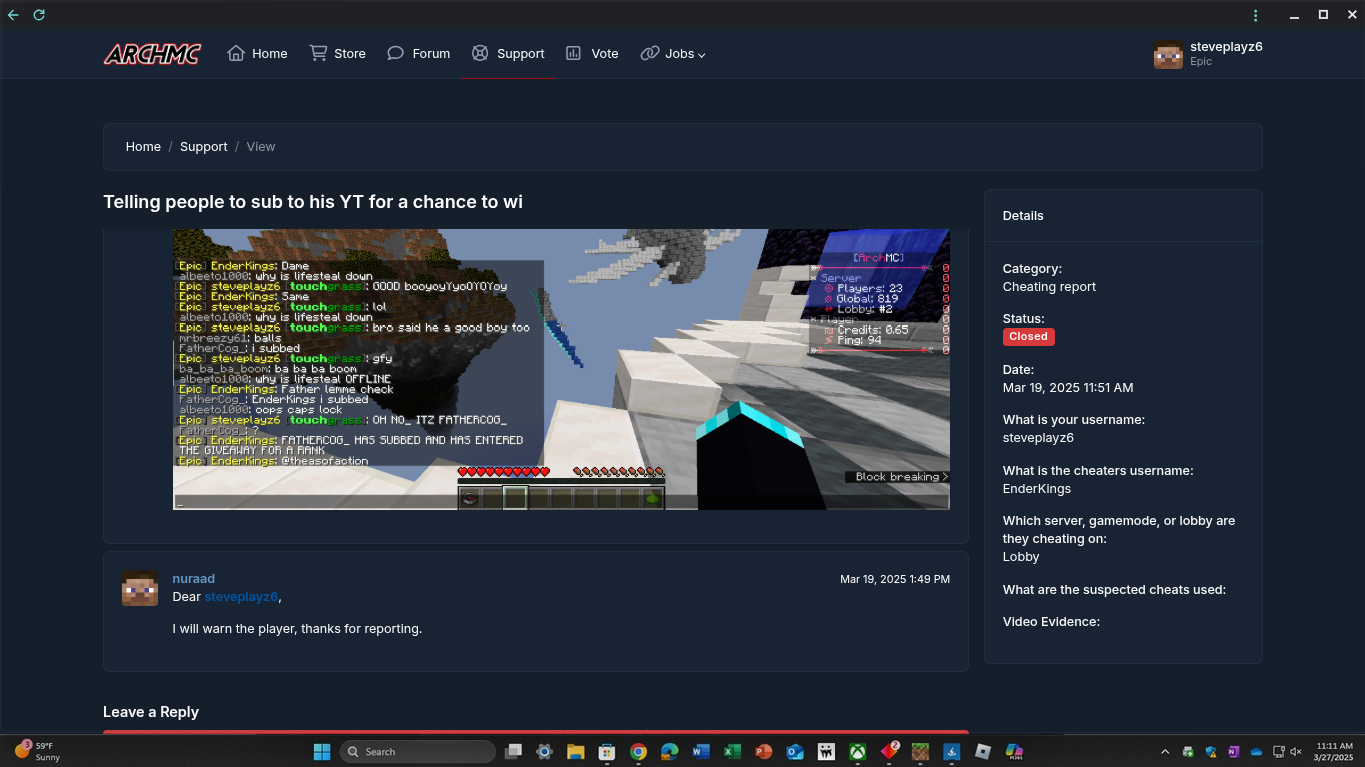Open Settings from the taskbar
1365x767 pixels.
(544, 751)
